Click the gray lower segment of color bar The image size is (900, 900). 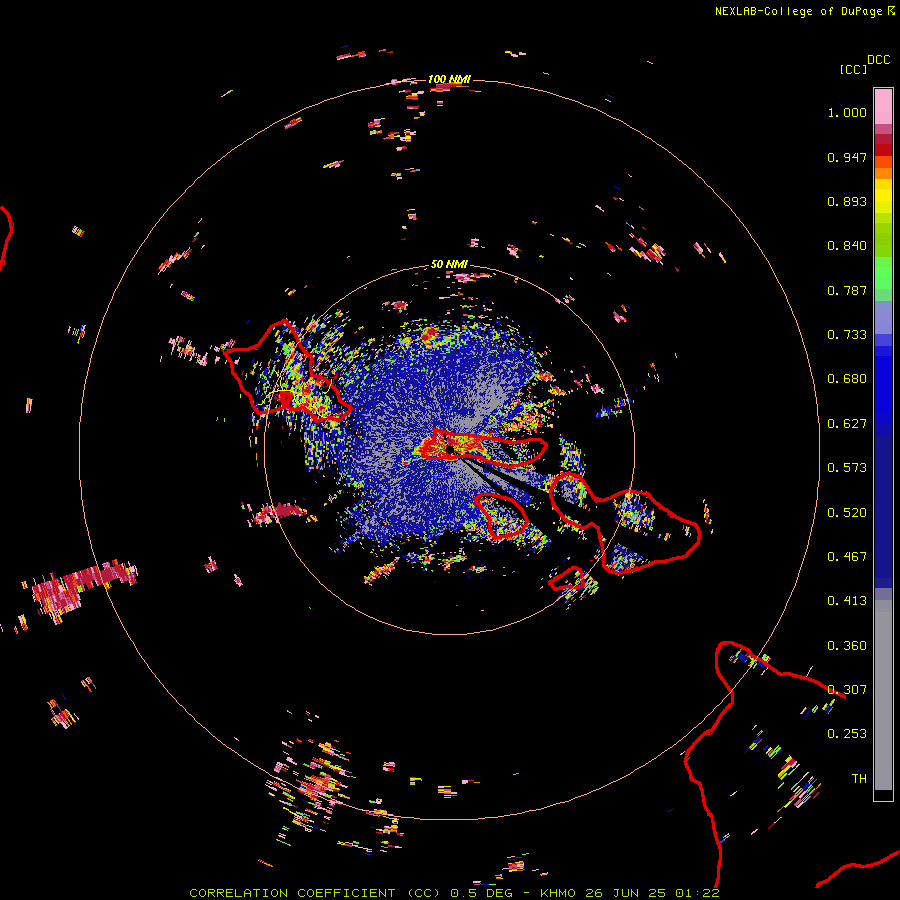(x=883, y=695)
